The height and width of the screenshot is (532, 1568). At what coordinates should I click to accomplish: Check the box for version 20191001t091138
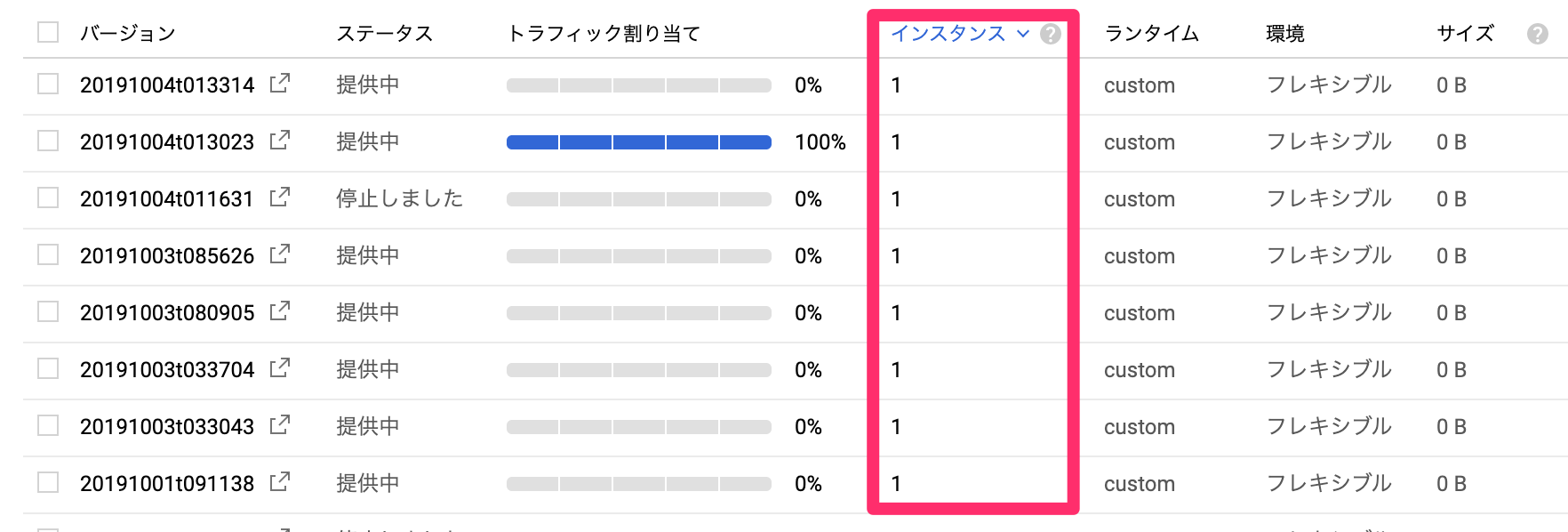(48, 482)
